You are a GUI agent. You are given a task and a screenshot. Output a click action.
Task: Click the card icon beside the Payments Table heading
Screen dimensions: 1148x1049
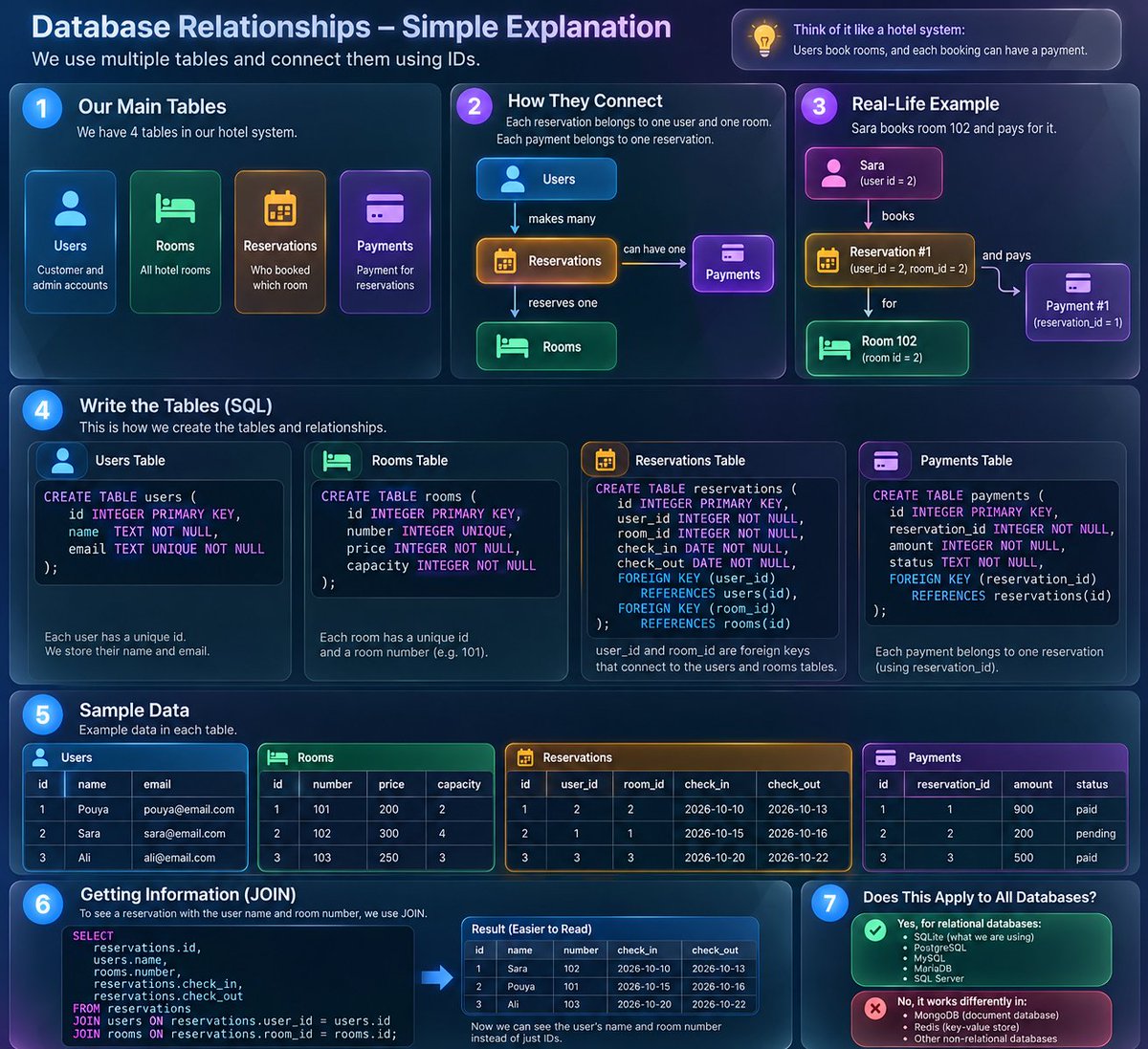click(x=886, y=461)
